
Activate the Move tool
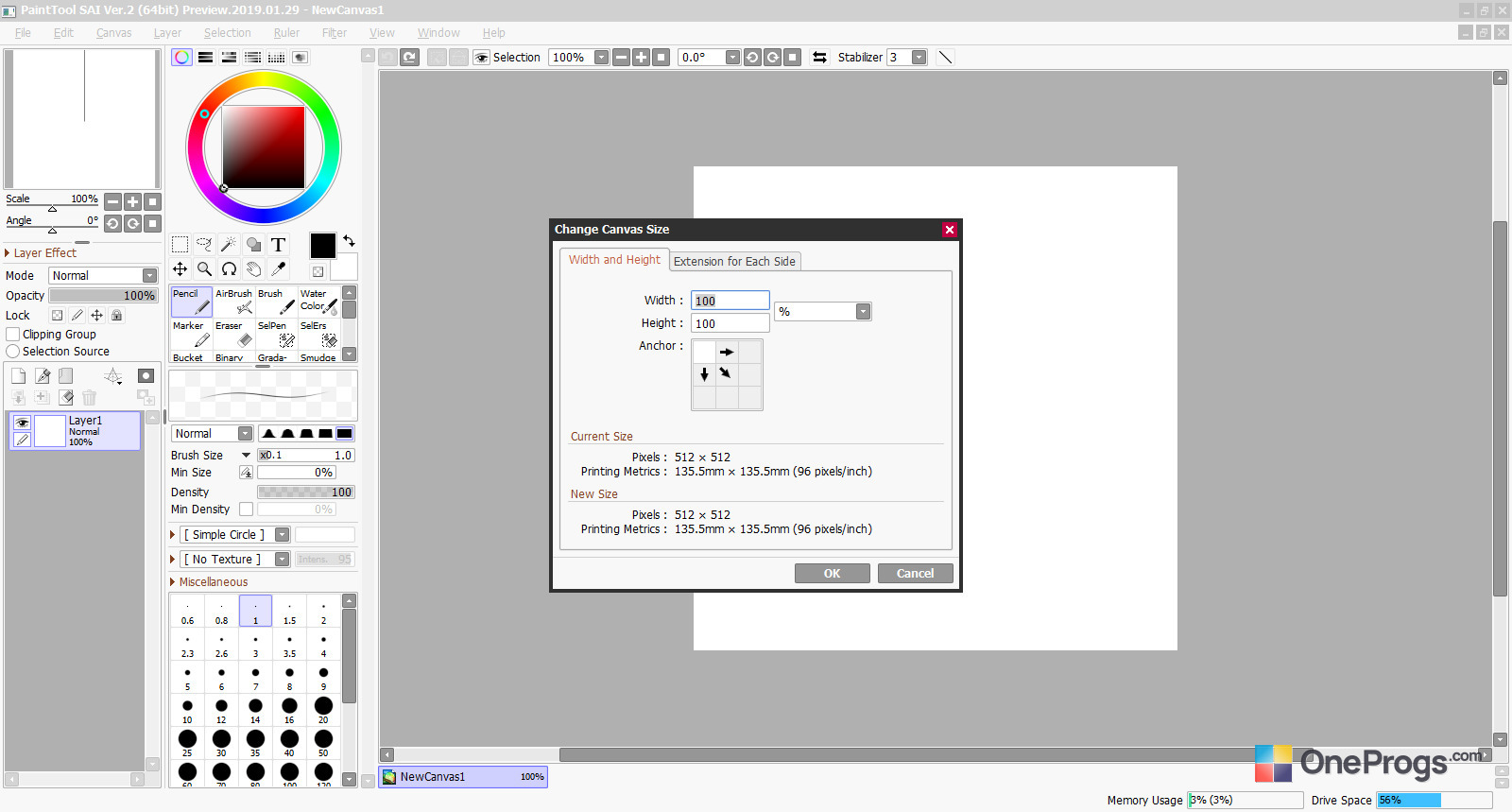(x=180, y=269)
